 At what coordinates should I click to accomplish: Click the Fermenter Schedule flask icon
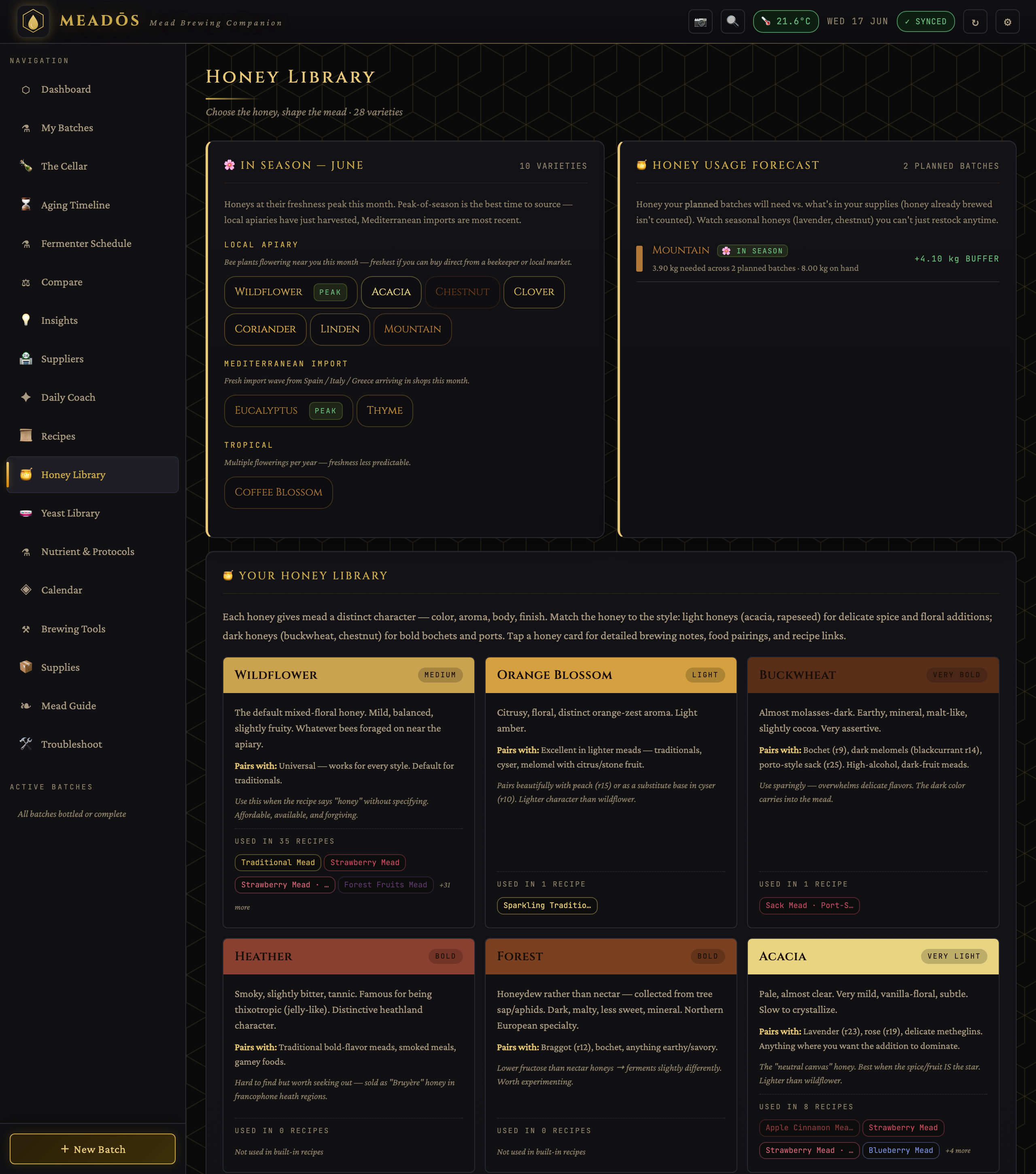coord(26,244)
